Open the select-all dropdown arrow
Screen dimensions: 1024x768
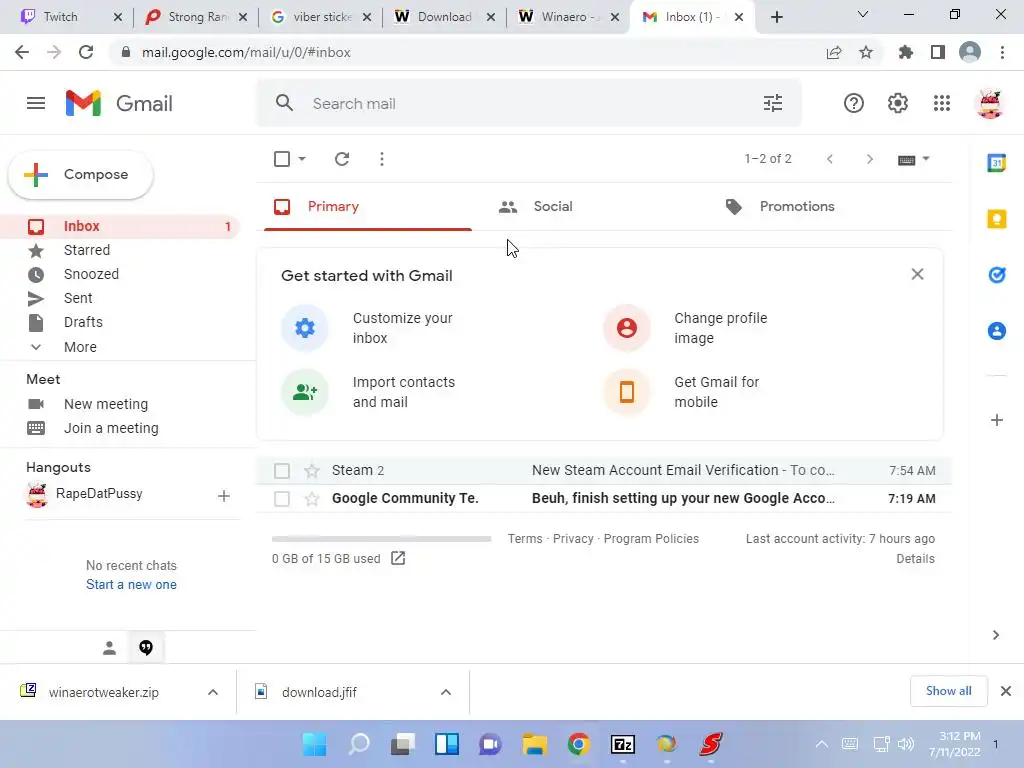point(302,159)
